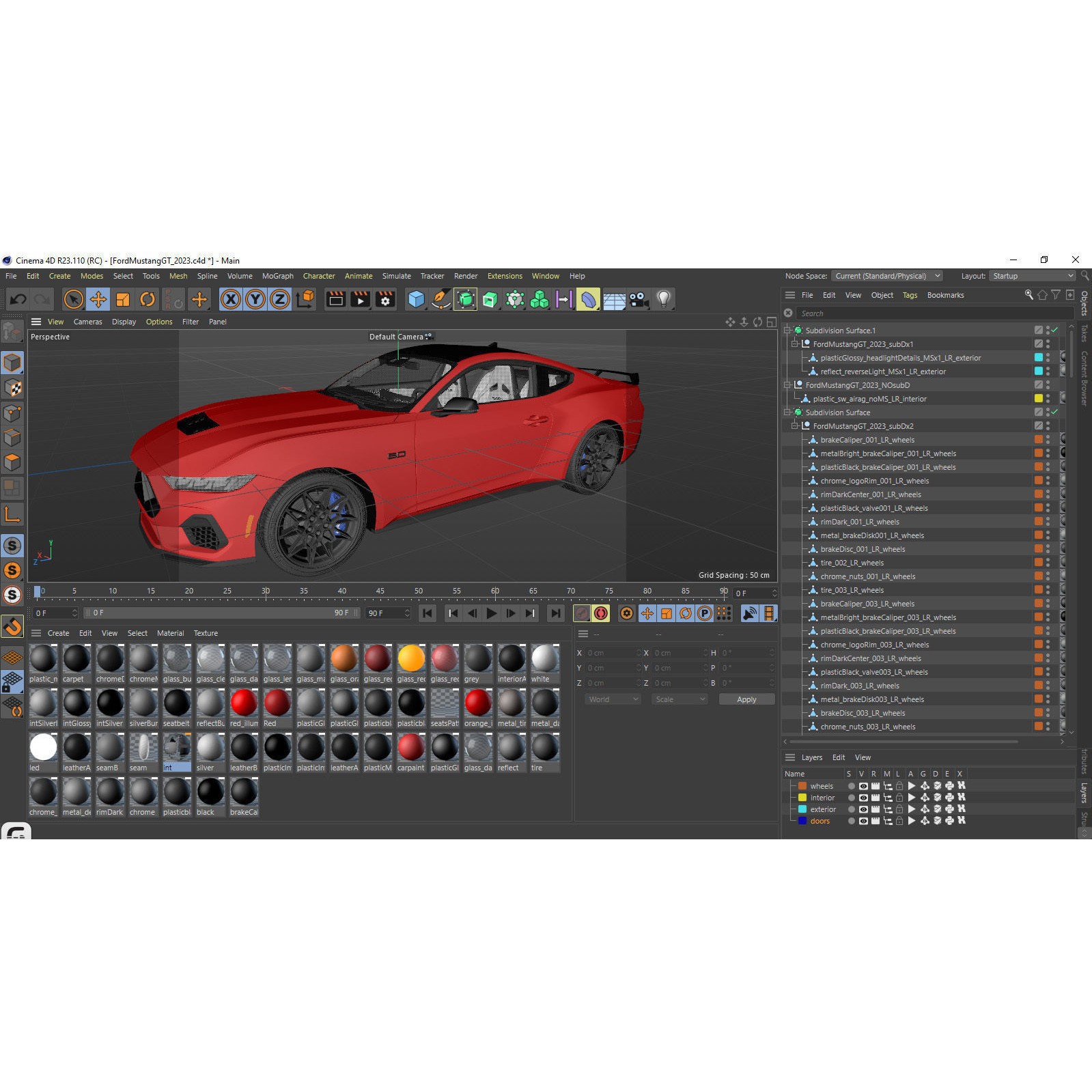
Task: Click Bookmarks in Object Manager
Action: [945, 295]
